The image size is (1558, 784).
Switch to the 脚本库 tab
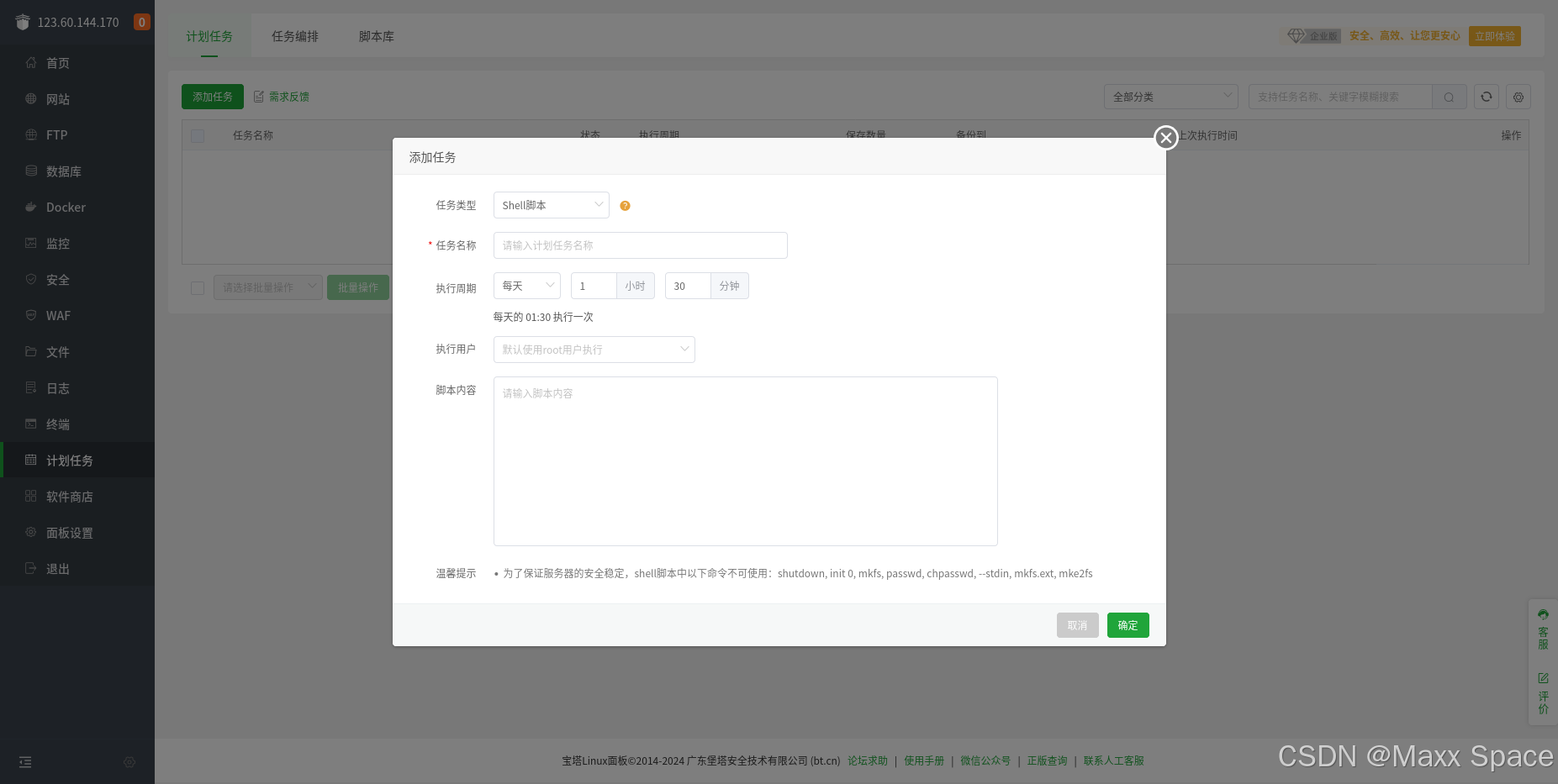click(x=376, y=36)
